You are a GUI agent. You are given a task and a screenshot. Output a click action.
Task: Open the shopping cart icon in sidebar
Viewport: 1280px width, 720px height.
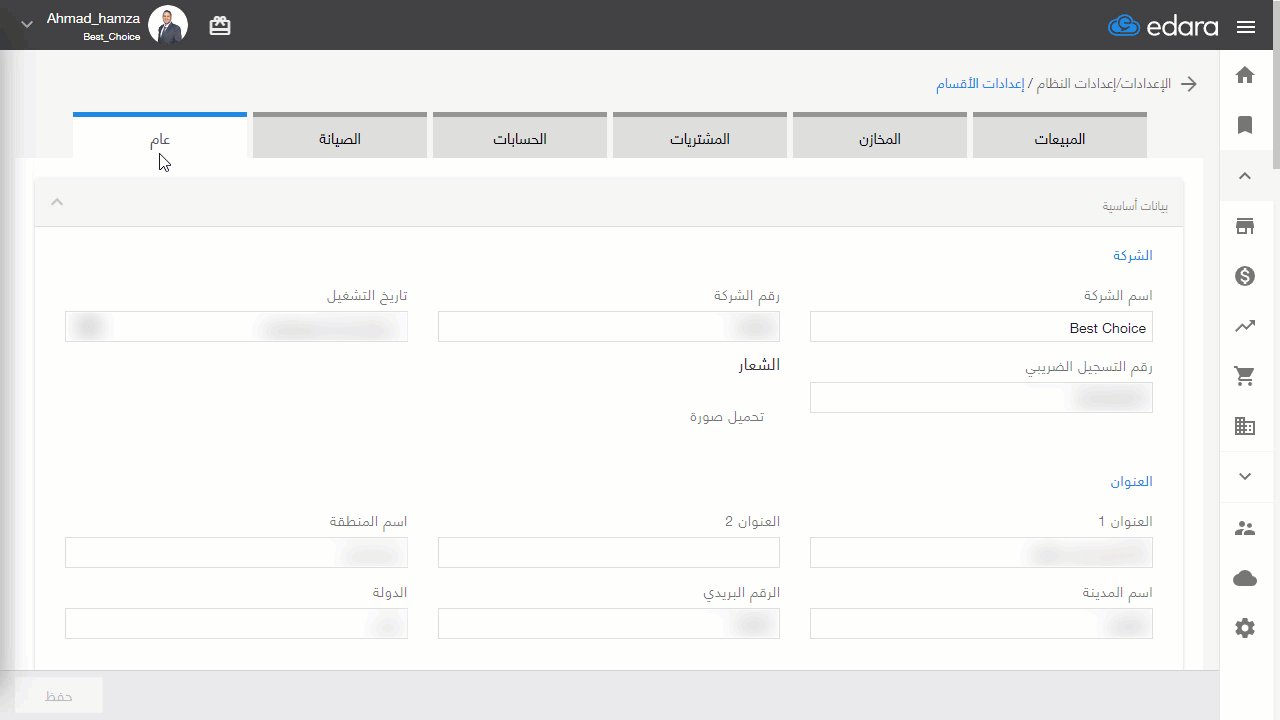(x=1245, y=376)
